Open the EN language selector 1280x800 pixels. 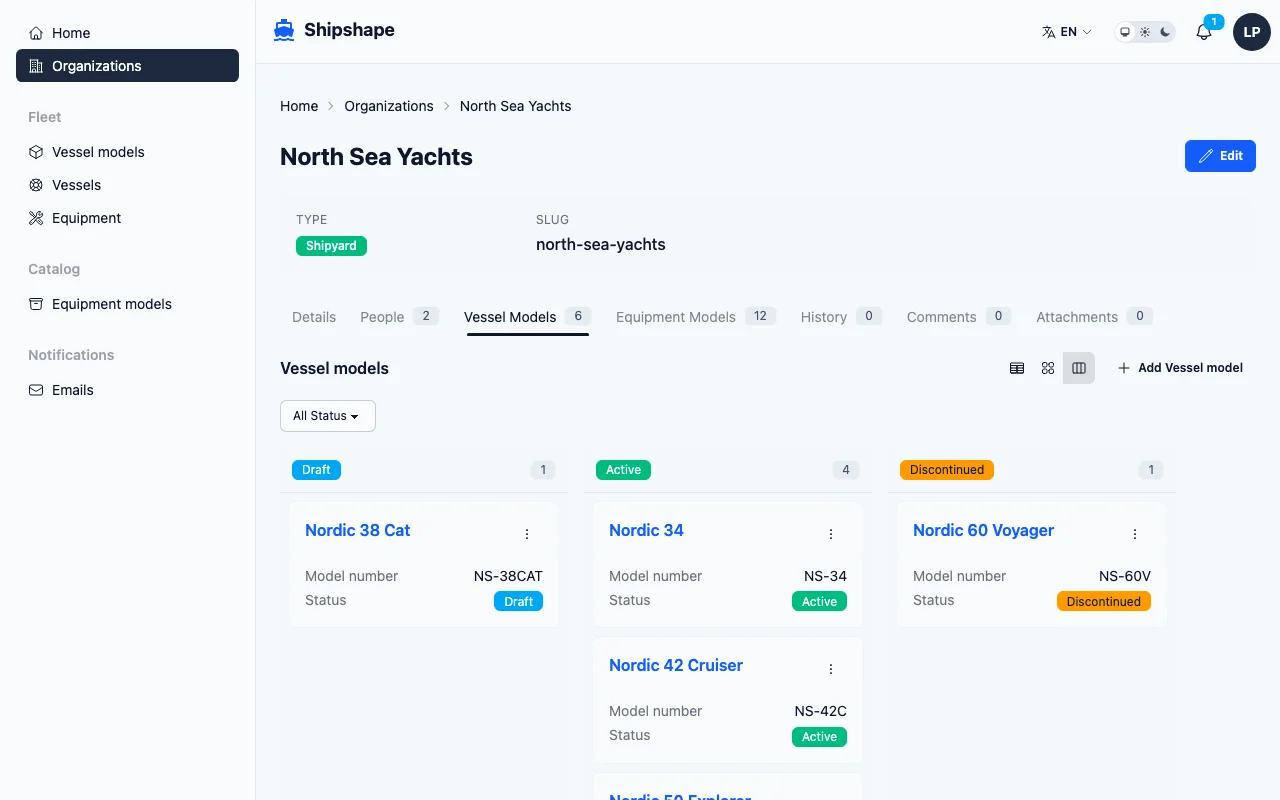[x=1066, y=31]
